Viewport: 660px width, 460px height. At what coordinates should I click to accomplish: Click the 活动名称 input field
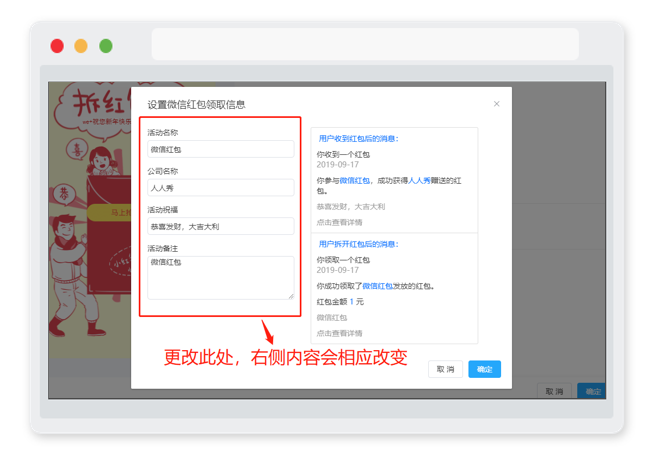click(x=221, y=149)
